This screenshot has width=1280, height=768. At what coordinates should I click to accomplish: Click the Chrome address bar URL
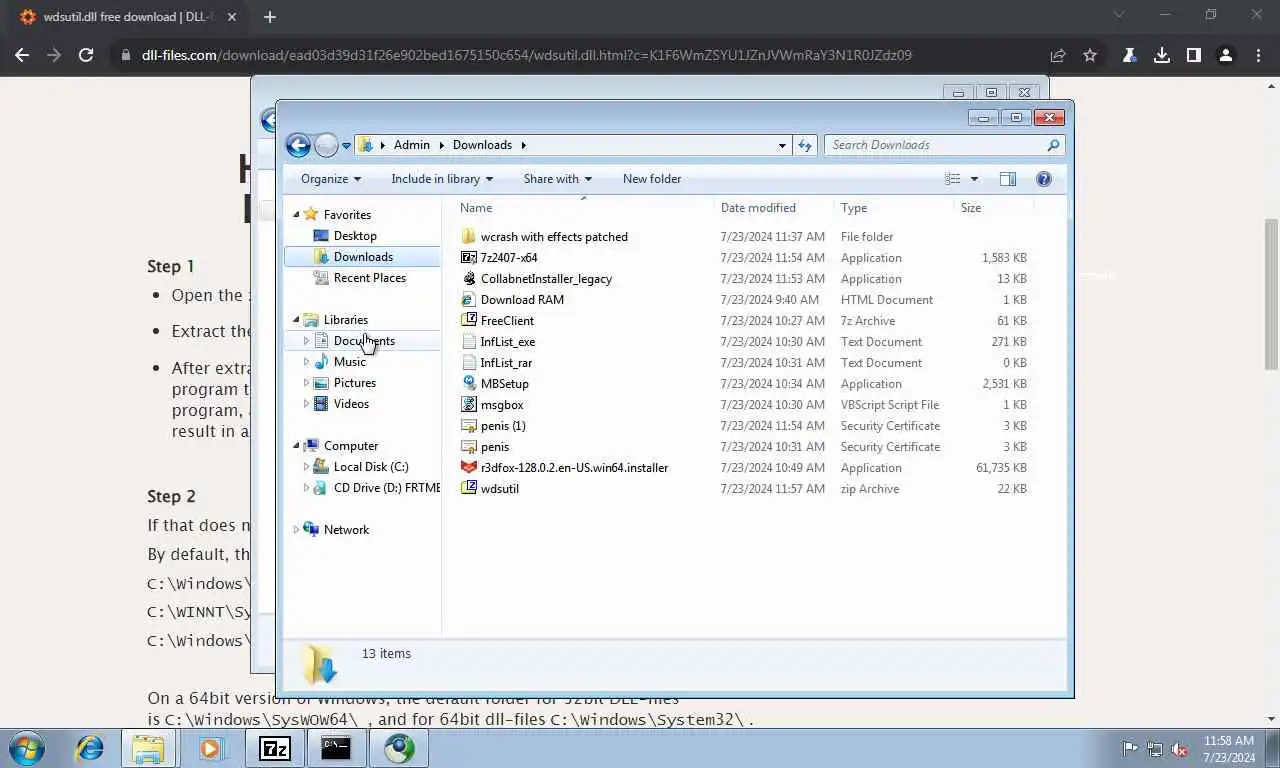click(x=526, y=55)
